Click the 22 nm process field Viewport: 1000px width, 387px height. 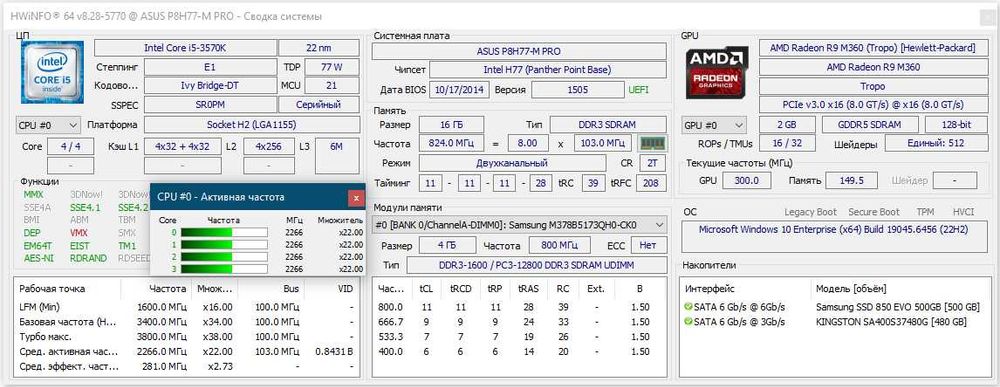[319, 48]
